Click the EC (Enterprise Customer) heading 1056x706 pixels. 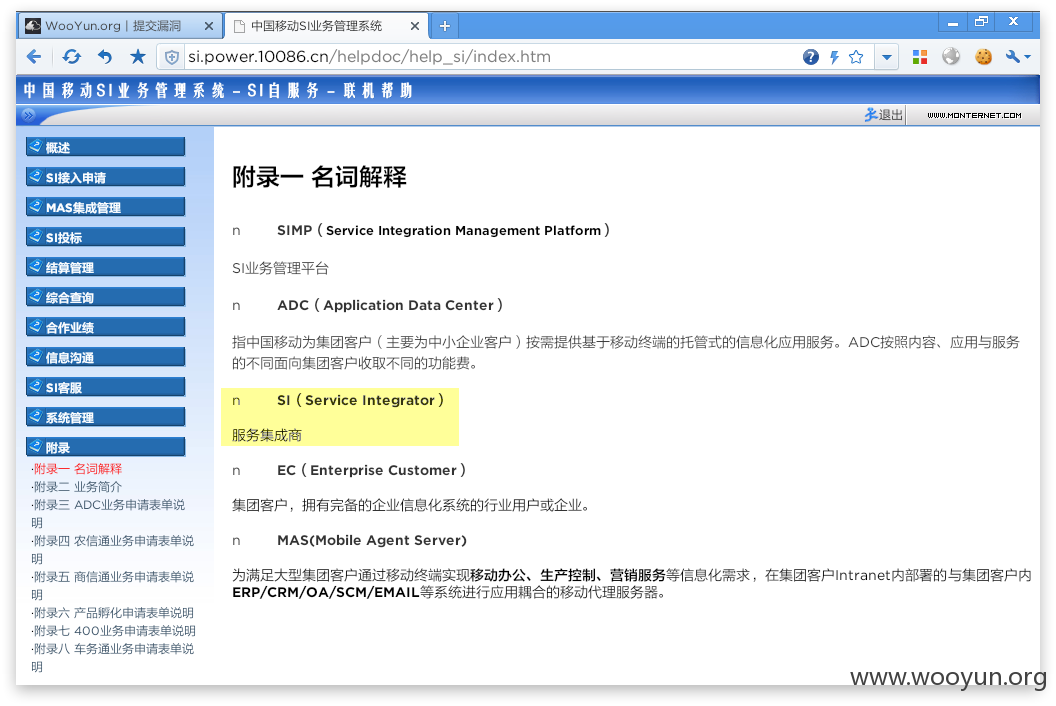coord(371,470)
